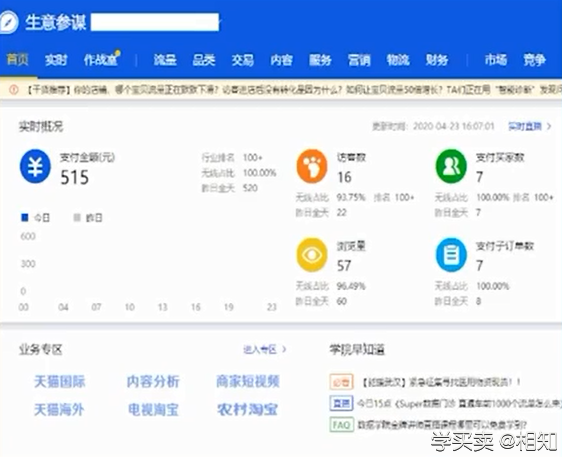Click the 进入专区 link
562x457 pixels.
tap(260, 349)
